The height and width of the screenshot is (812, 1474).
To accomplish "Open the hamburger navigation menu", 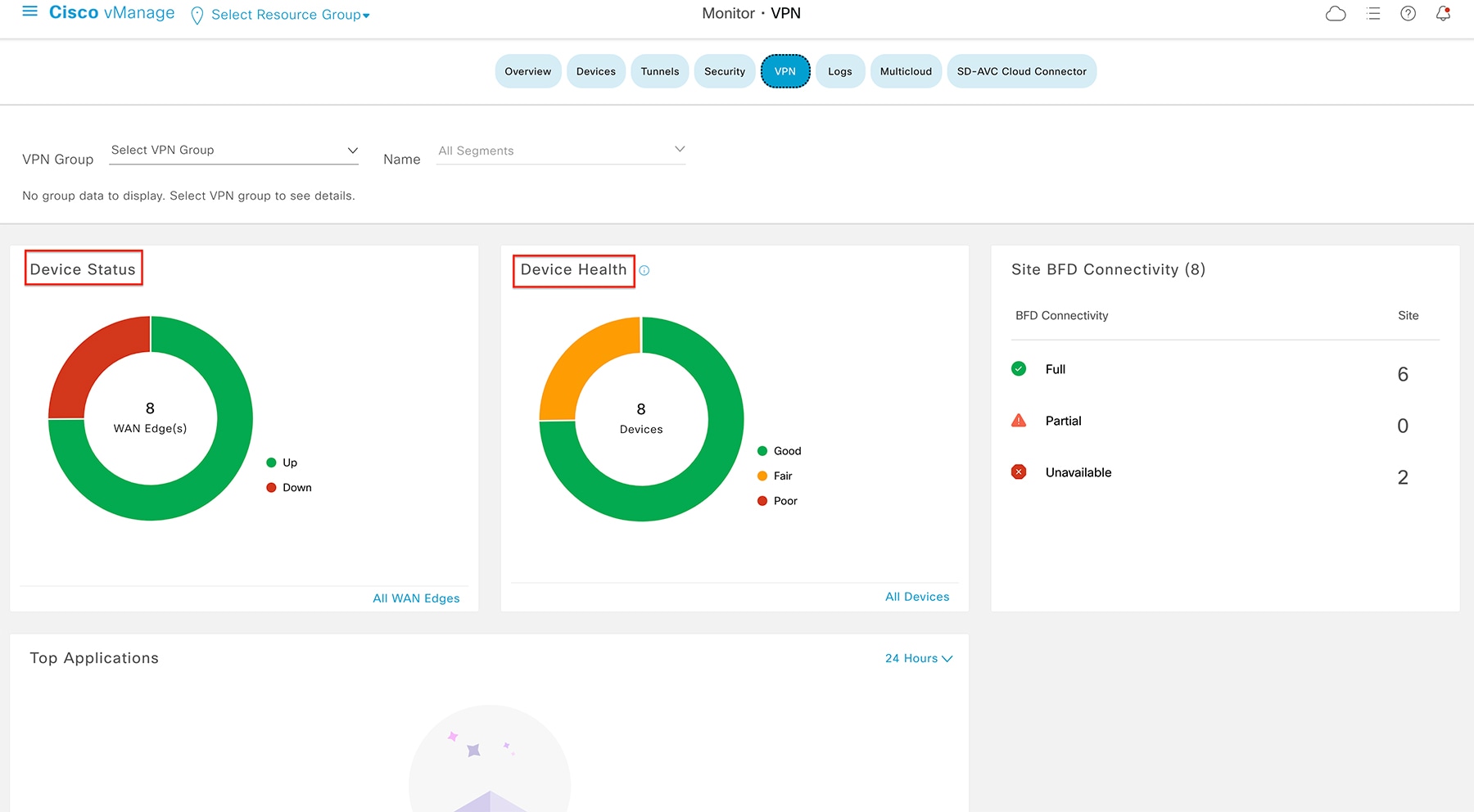I will point(29,11).
